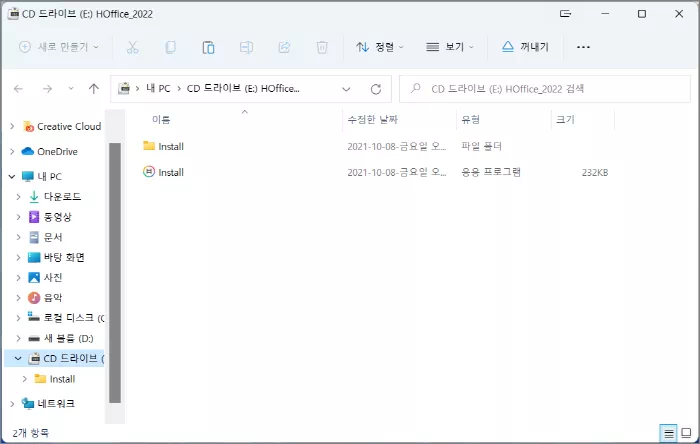
Task: Click 내 PC in the address breadcrumb
Action: 158,88
